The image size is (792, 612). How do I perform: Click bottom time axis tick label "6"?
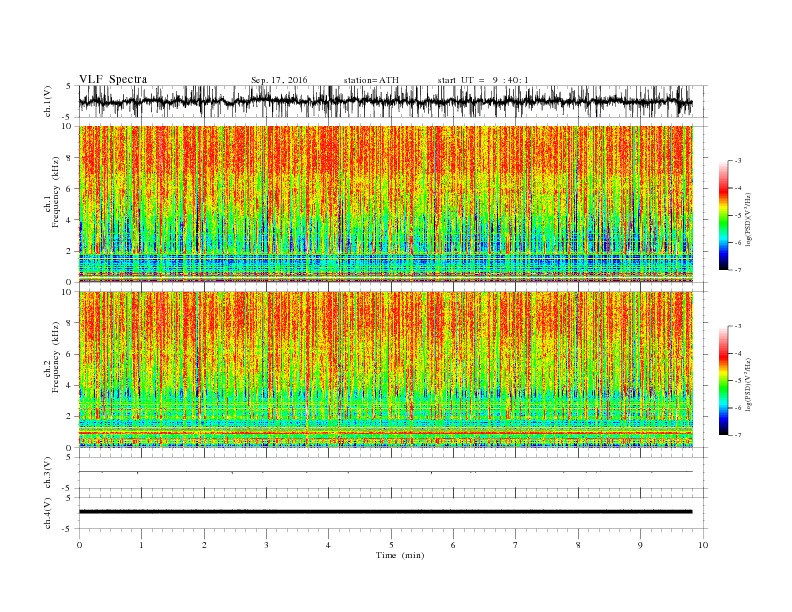tap(453, 545)
